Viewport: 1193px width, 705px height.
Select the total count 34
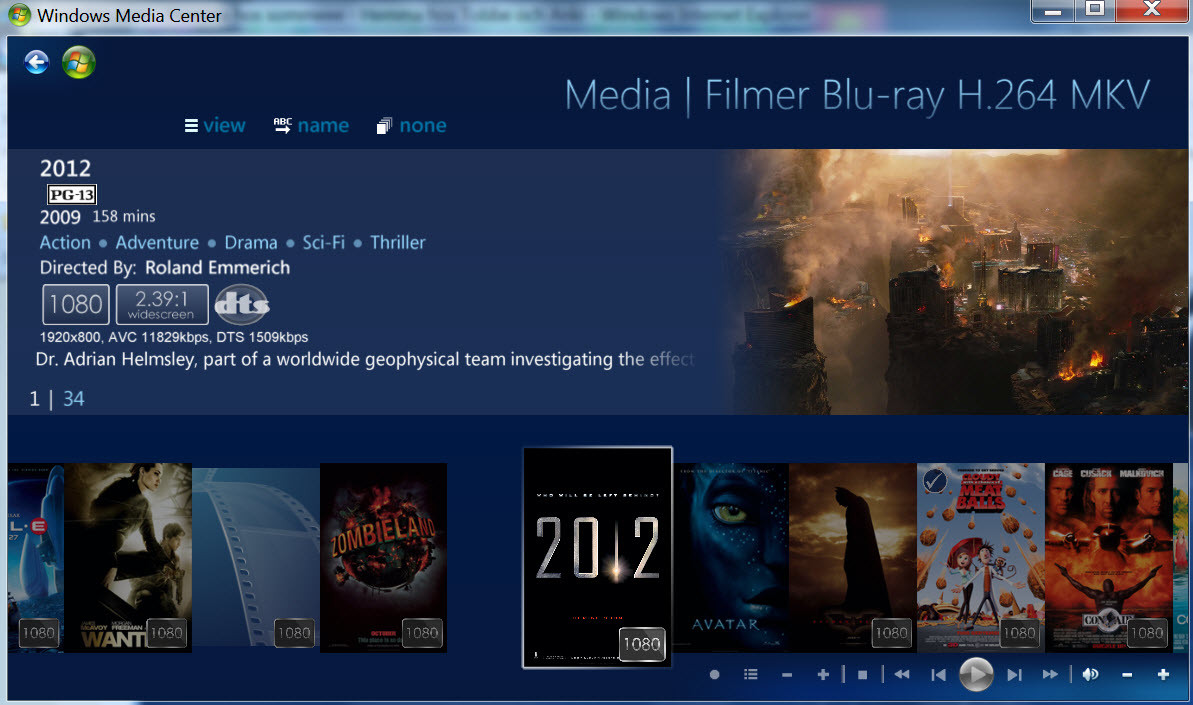74,399
